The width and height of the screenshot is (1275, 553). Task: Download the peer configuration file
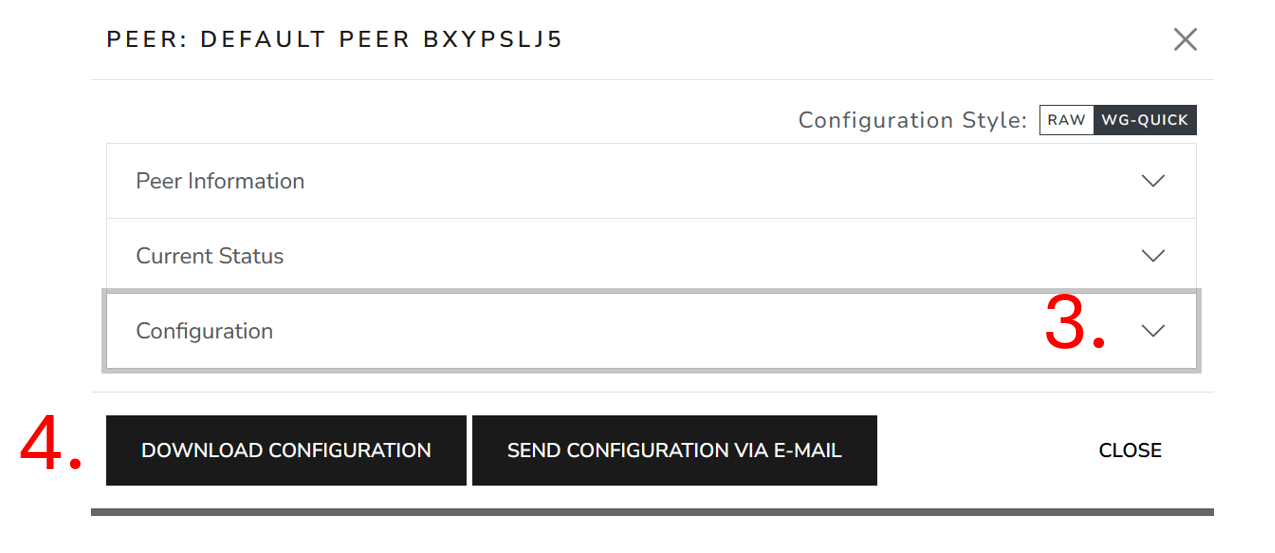[x=286, y=451]
